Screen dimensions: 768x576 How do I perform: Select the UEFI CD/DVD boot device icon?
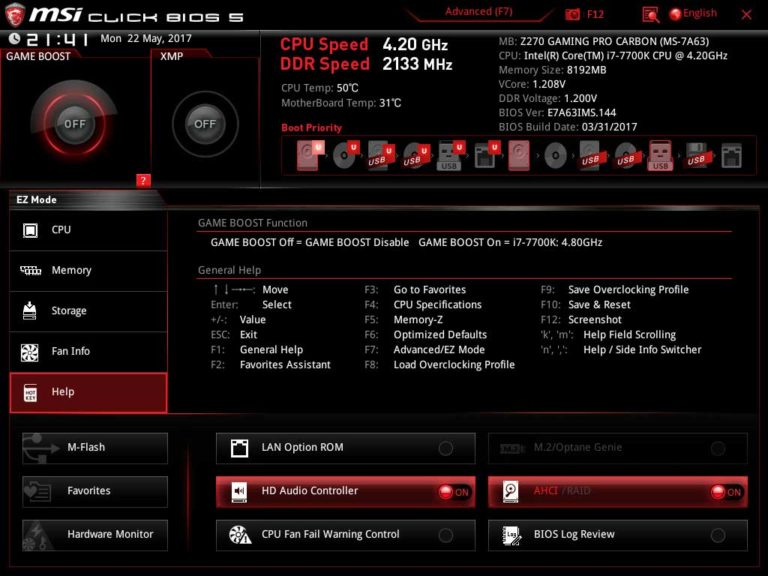[346, 156]
